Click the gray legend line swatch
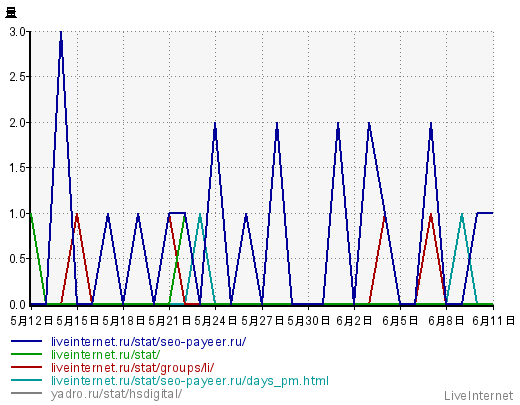The width and height of the screenshot is (520, 405). coord(26,393)
